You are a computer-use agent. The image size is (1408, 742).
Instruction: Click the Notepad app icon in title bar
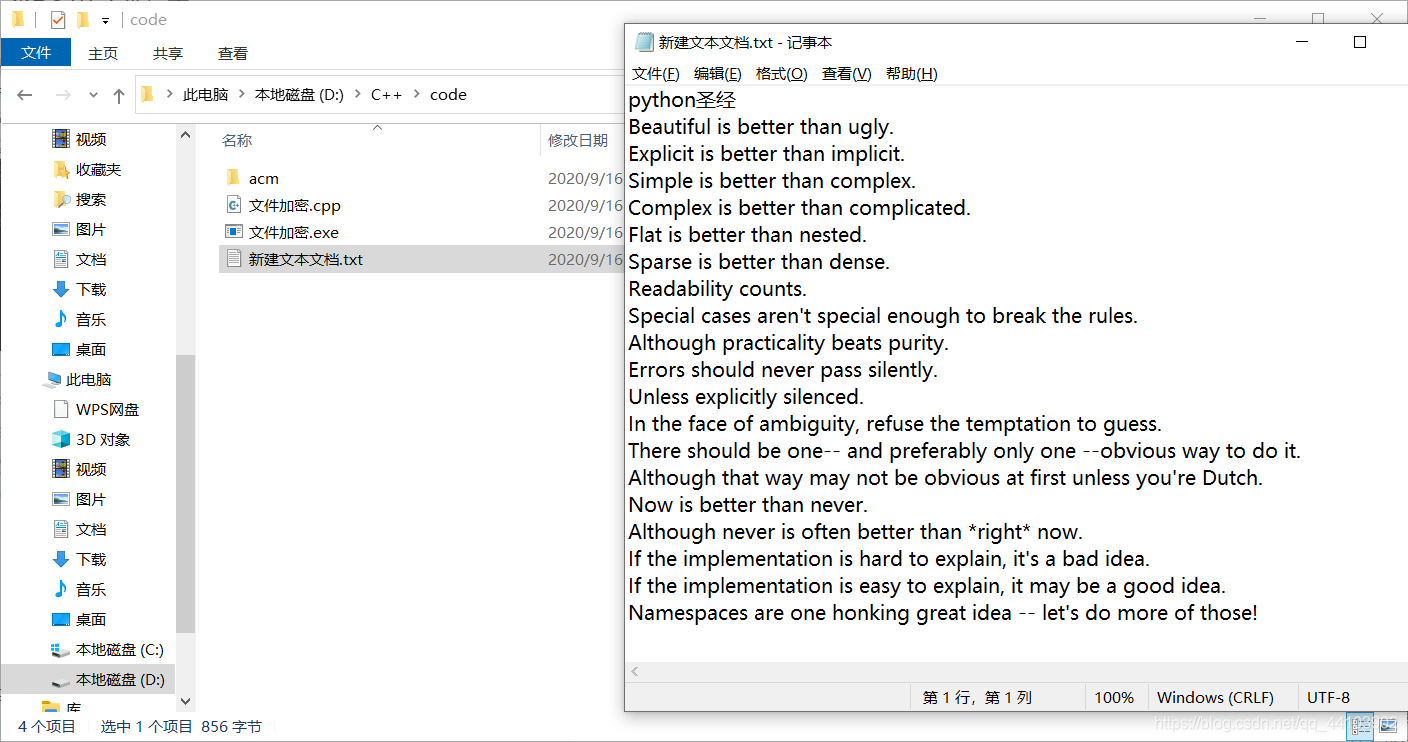[644, 42]
